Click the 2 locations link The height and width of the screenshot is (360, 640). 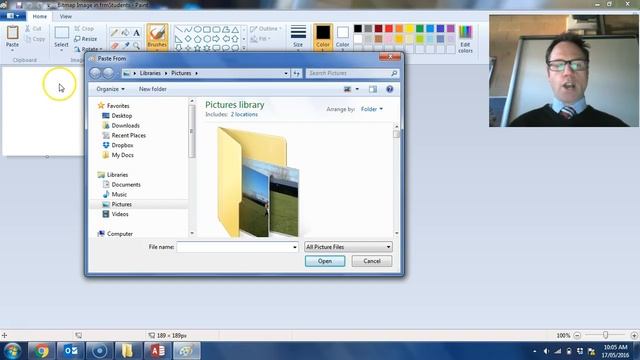[x=244, y=114]
